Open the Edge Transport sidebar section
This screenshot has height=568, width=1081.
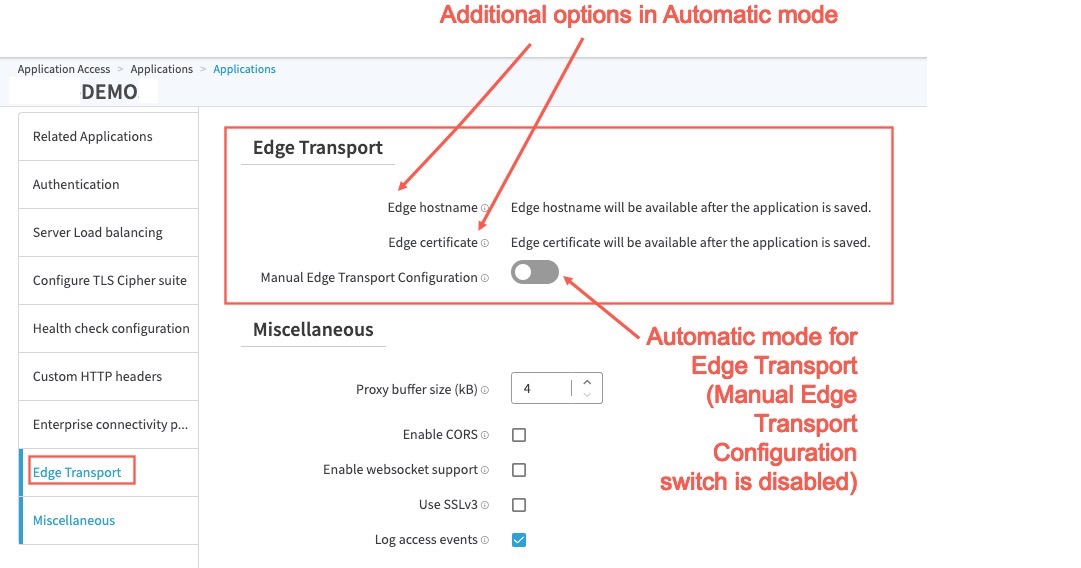77,472
